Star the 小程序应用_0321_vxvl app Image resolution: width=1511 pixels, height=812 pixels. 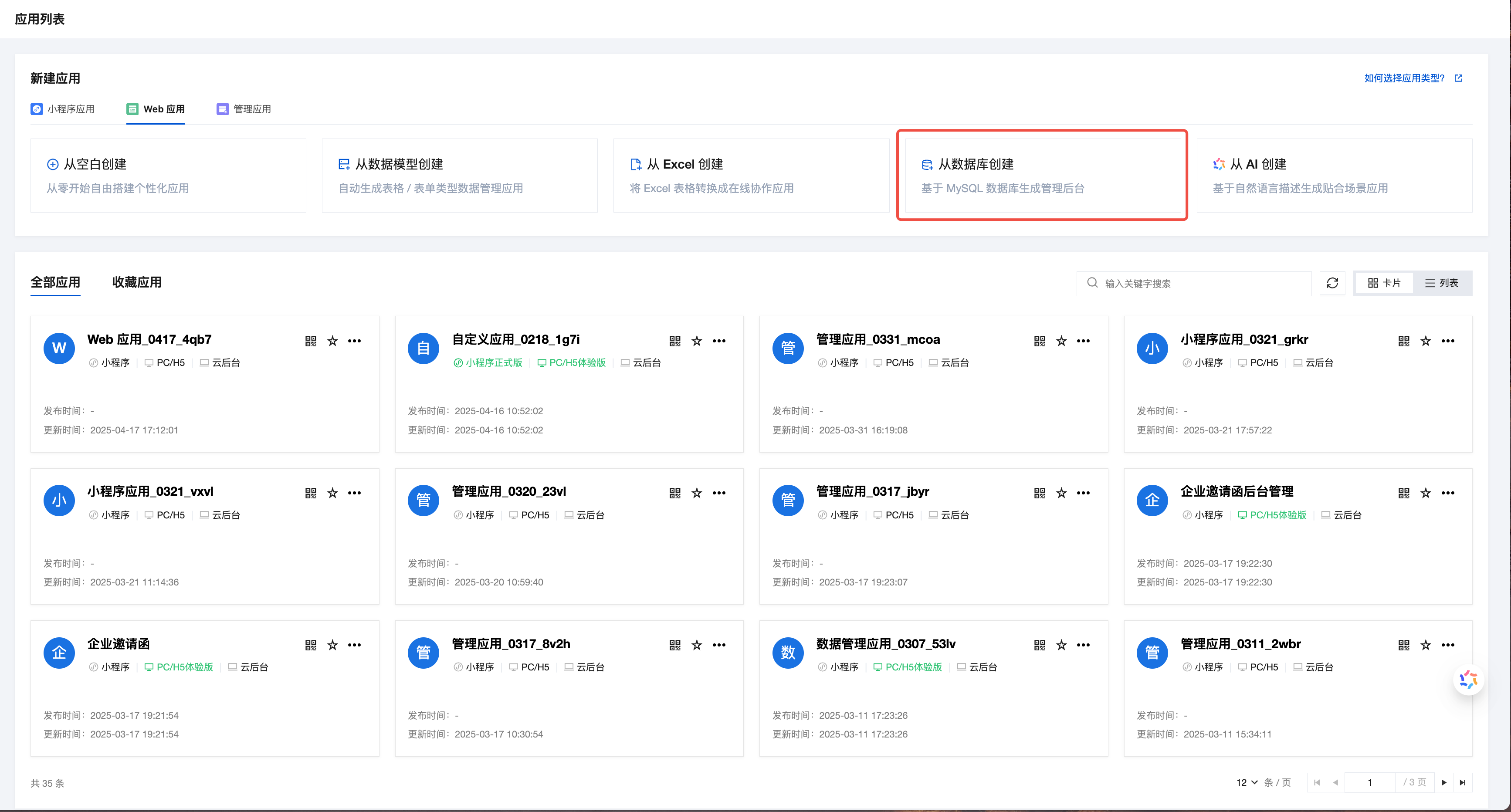point(332,493)
